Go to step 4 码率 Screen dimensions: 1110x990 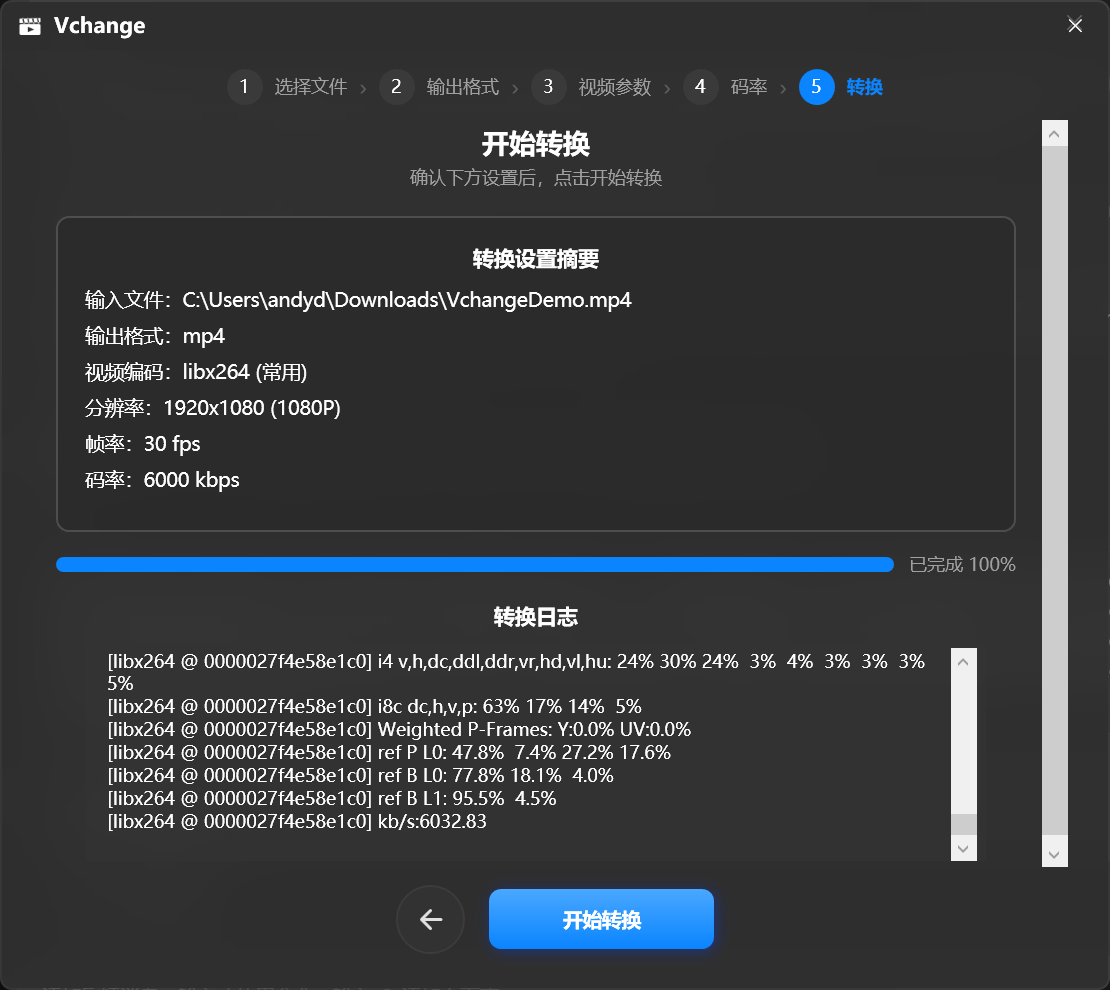point(726,87)
